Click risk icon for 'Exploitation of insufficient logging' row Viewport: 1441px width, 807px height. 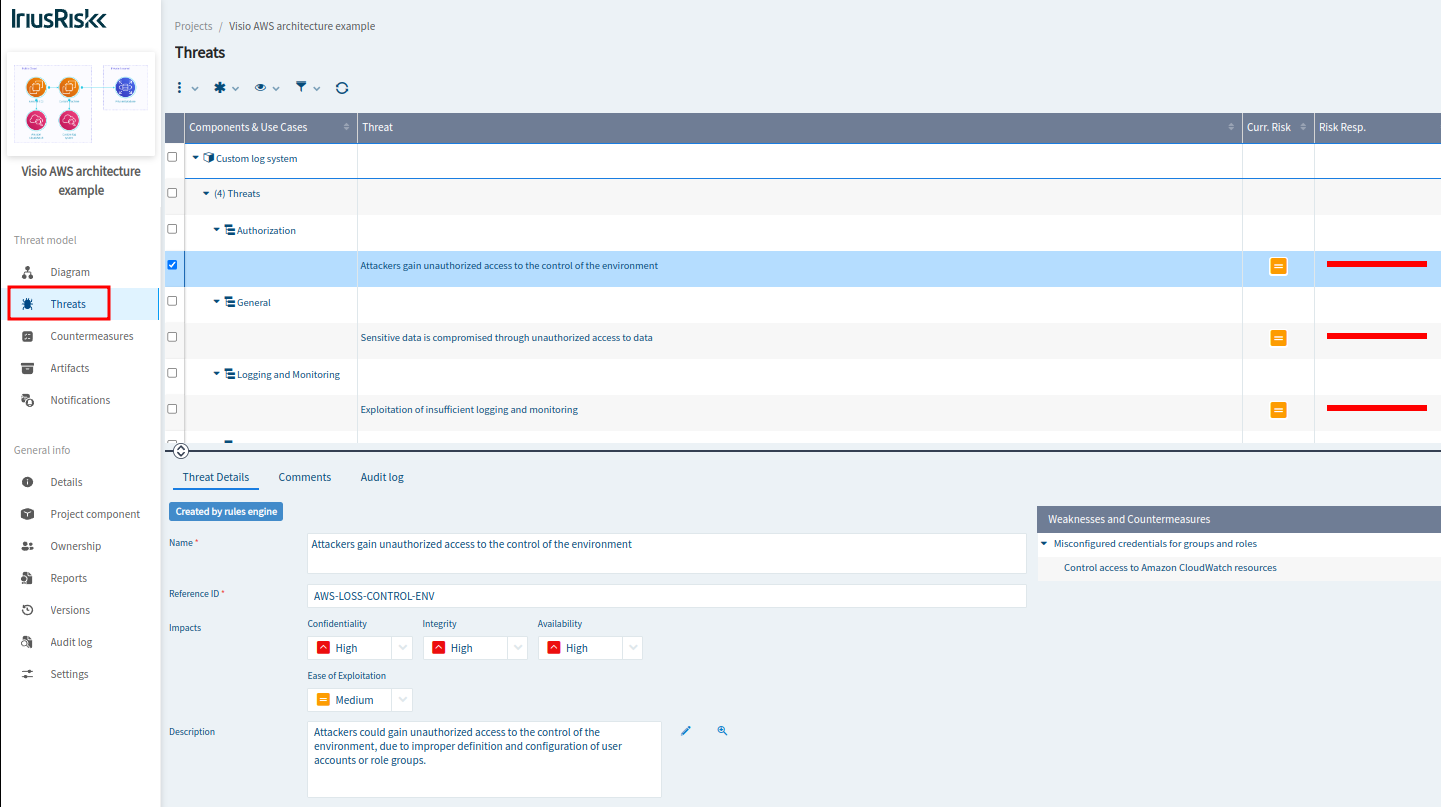(x=1278, y=410)
